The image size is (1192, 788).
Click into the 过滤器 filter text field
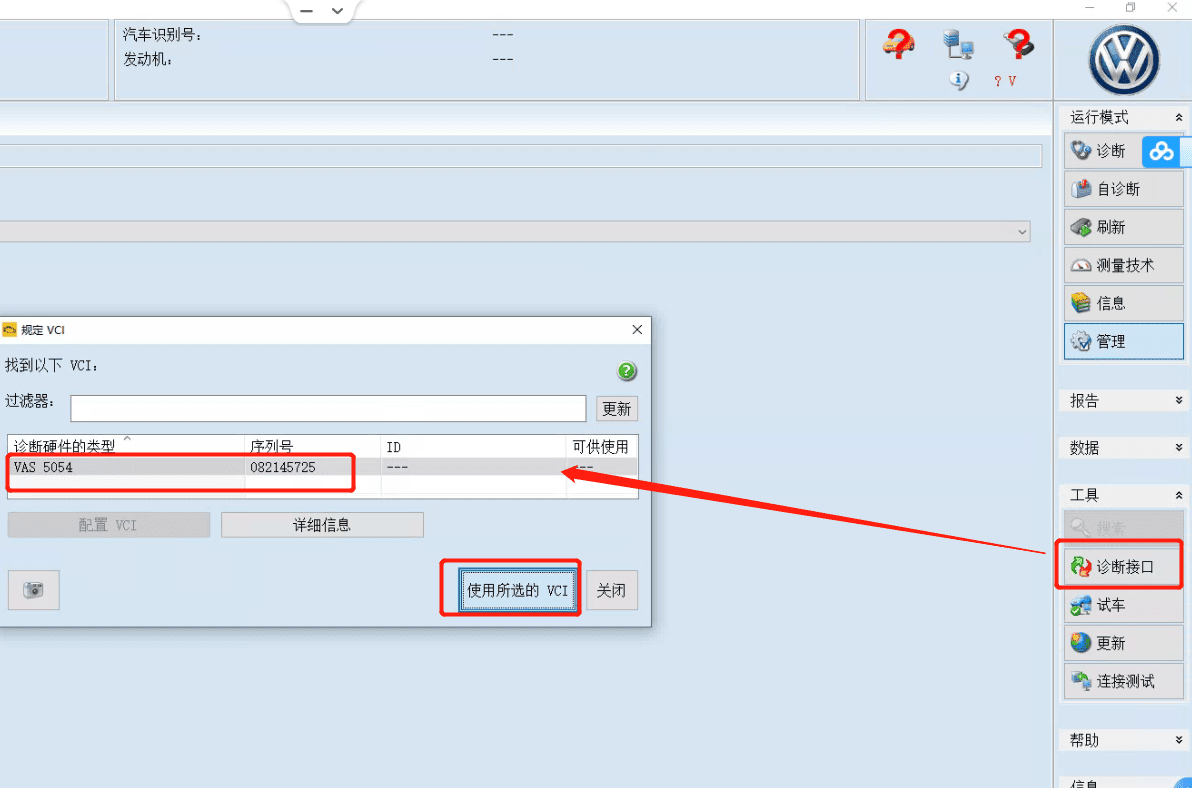pos(328,409)
